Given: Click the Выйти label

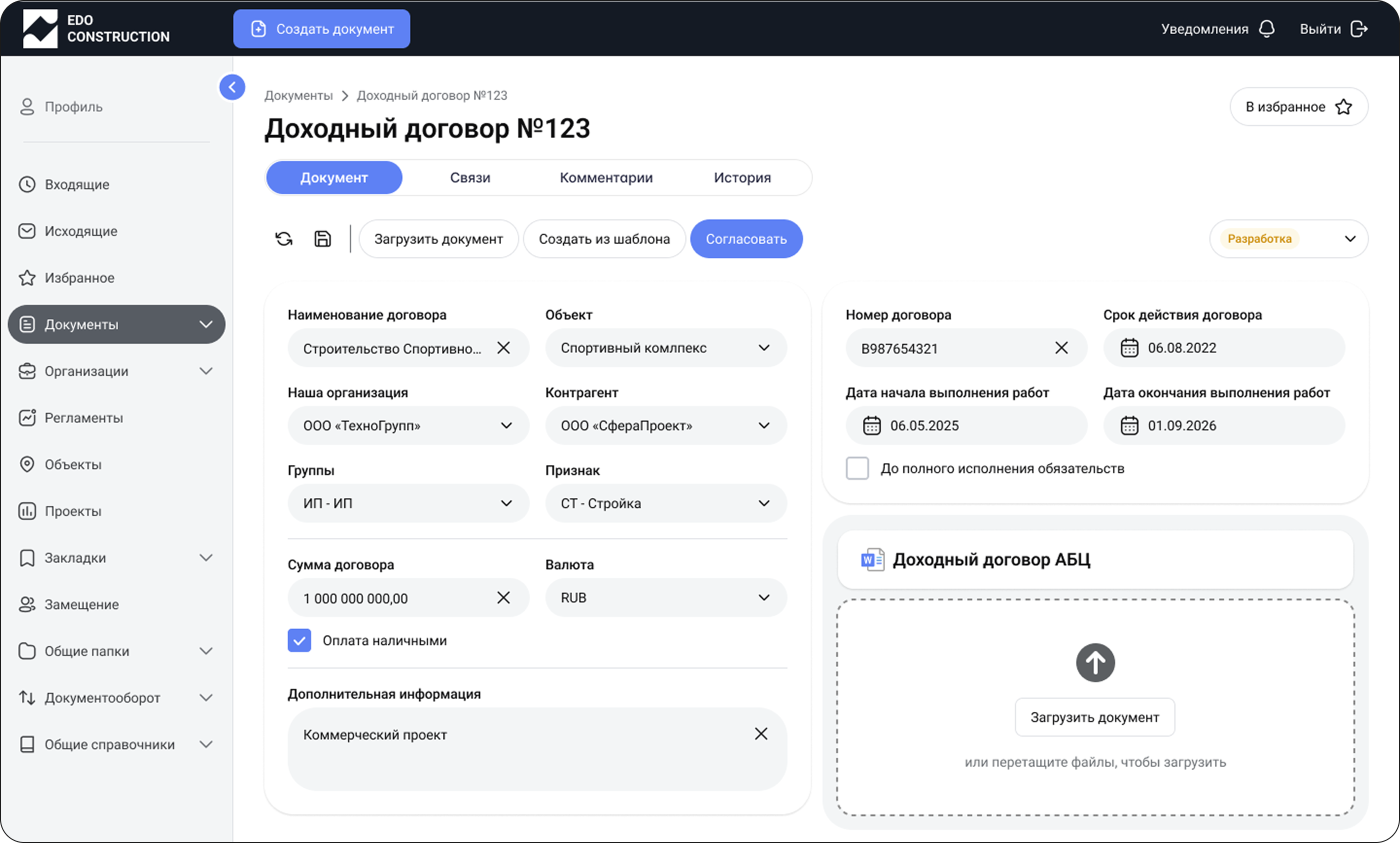Looking at the screenshot, I should click(x=1320, y=29).
